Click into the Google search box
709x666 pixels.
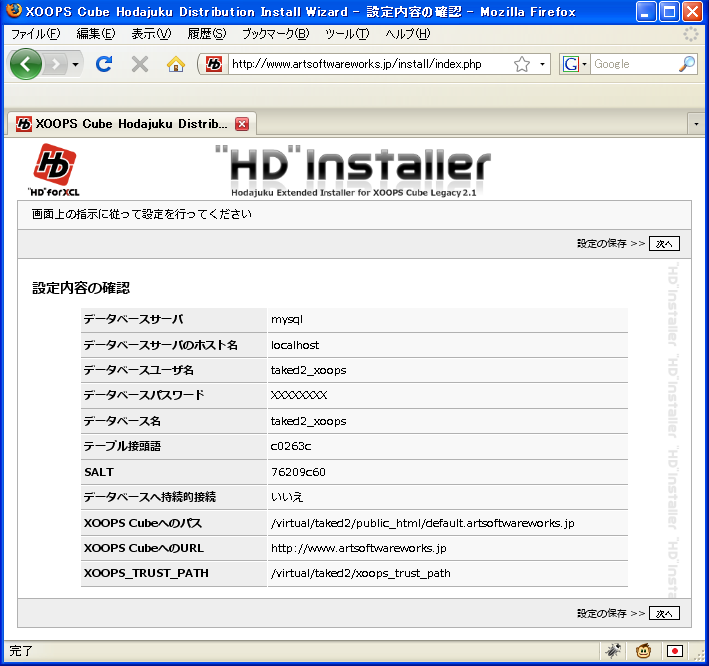tap(635, 64)
